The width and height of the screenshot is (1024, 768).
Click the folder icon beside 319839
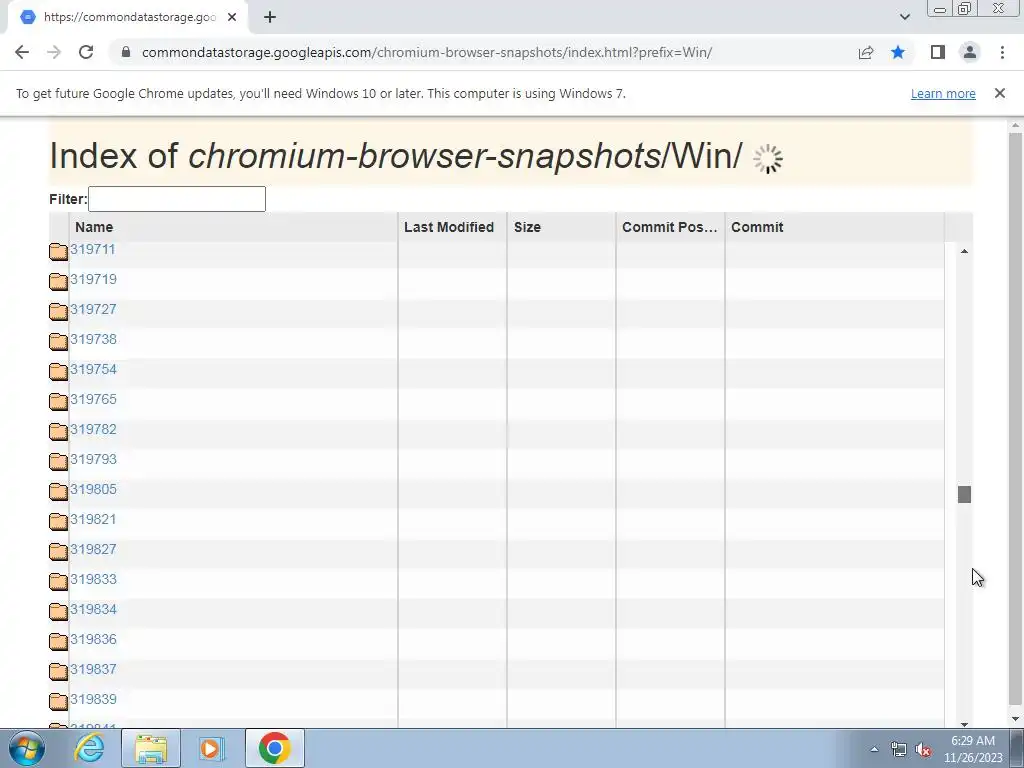point(58,702)
